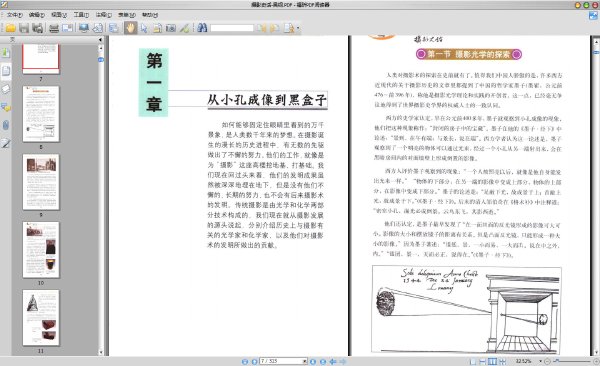Open the search options dropdown arrow
Image resolution: width=600 pixels, height=366 pixels.
298,28
